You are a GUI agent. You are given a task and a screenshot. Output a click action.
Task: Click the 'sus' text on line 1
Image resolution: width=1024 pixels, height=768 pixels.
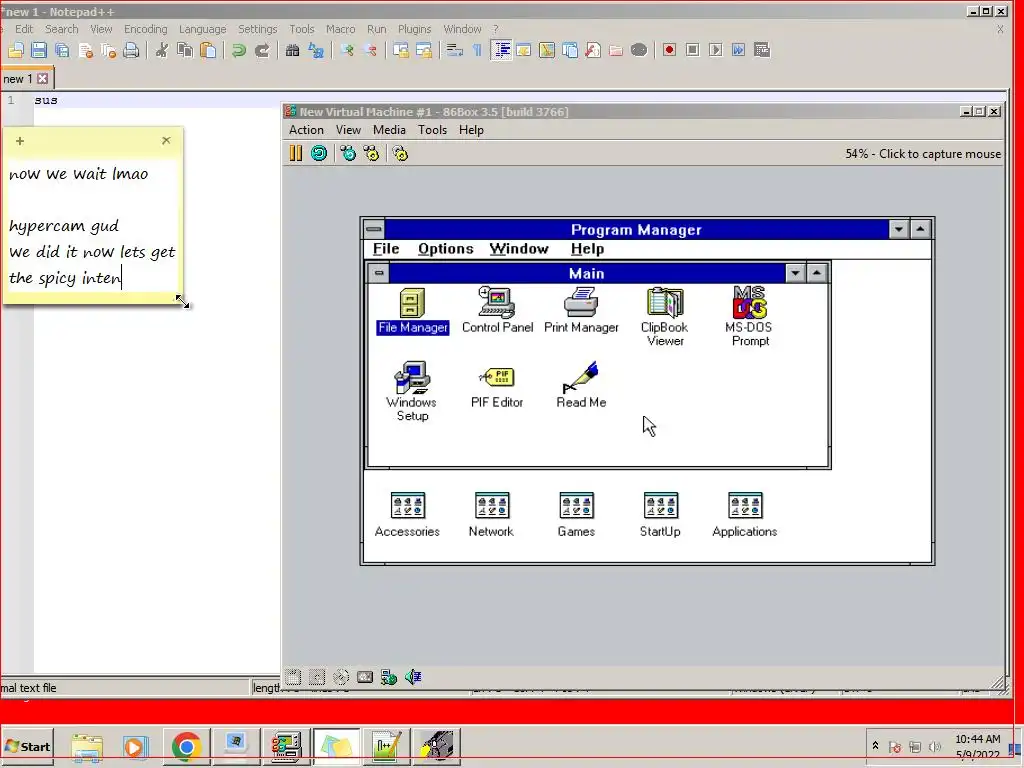coord(46,100)
